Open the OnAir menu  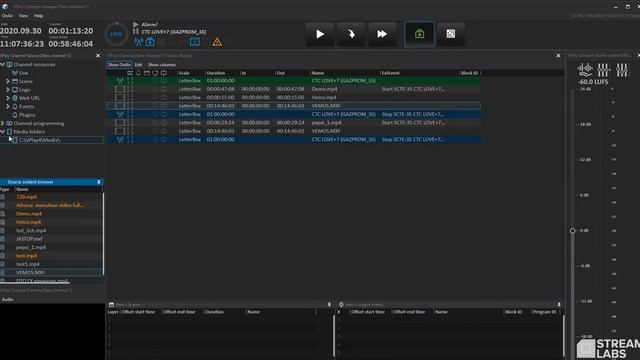coord(7,16)
